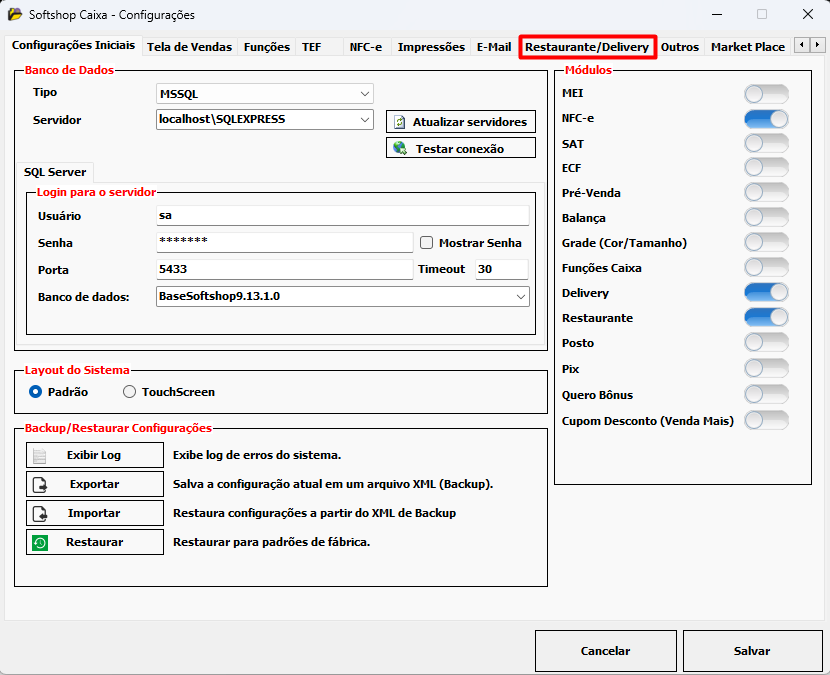Viewport: 830px width, 675px height.
Task: Click the green Restaurar icon
Action: pos(40,542)
